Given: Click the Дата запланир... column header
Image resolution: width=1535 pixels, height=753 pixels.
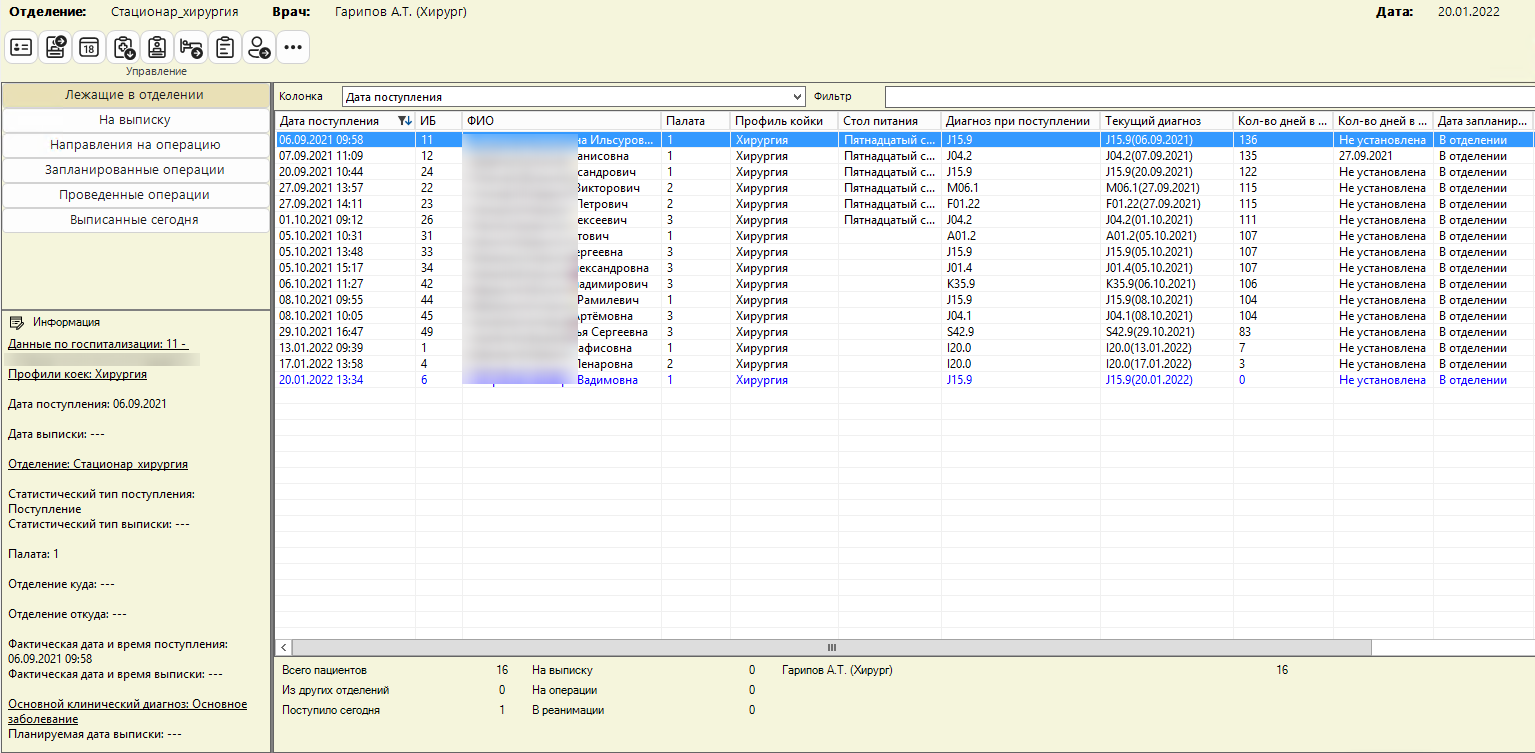Looking at the screenshot, I should point(1482,121).
